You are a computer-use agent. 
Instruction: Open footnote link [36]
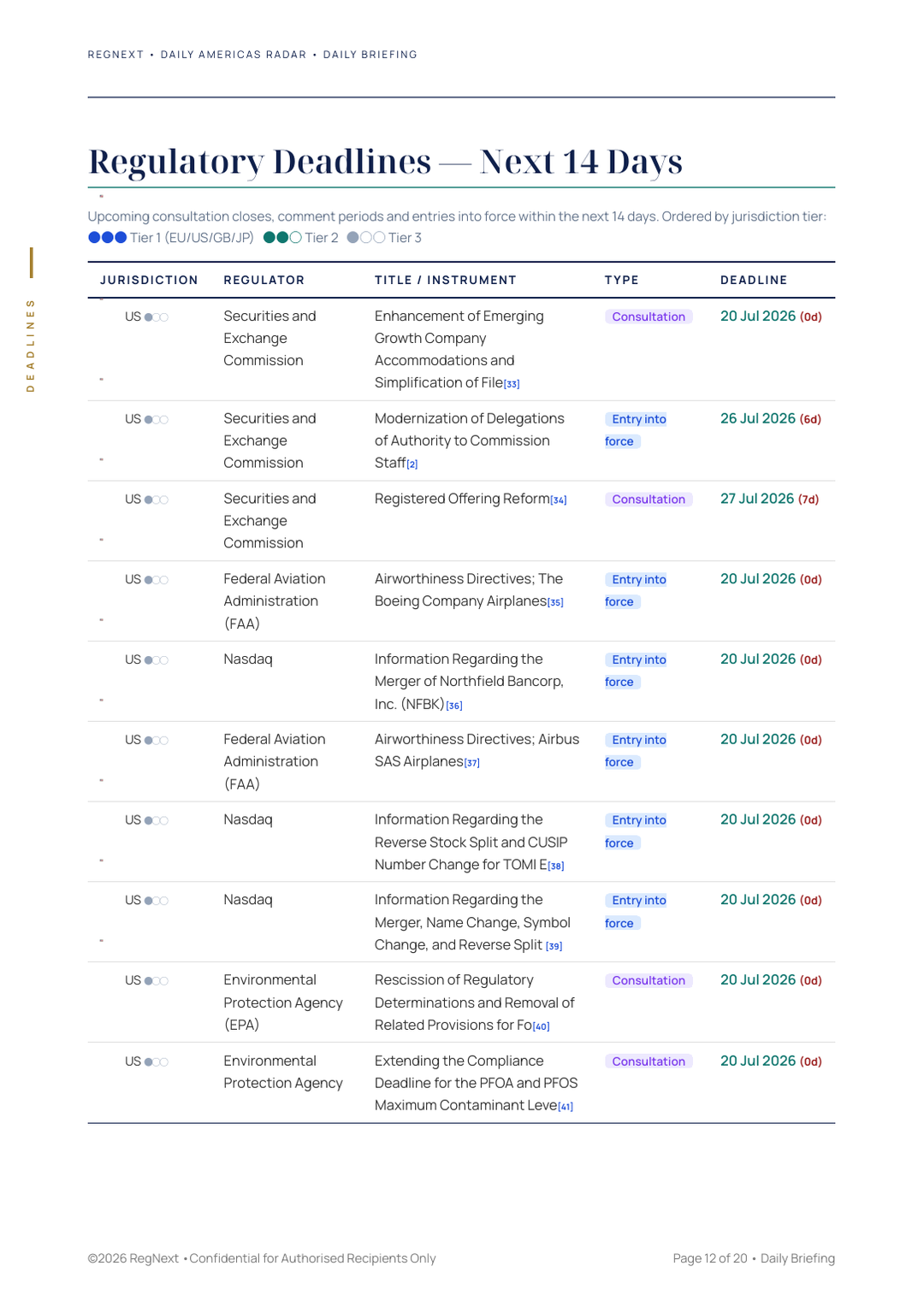pyautogui.click(x=454, y=706)
